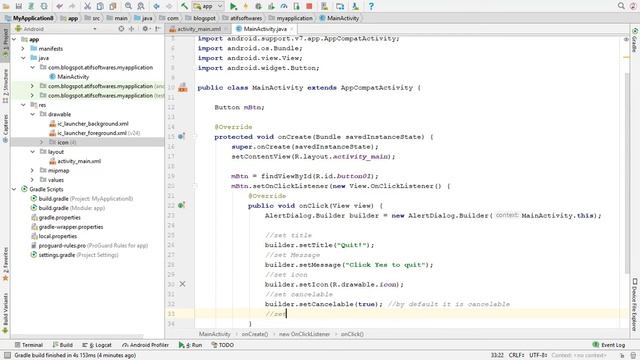
Task: Collapse the res folder node
Action: tap(23, 105)
